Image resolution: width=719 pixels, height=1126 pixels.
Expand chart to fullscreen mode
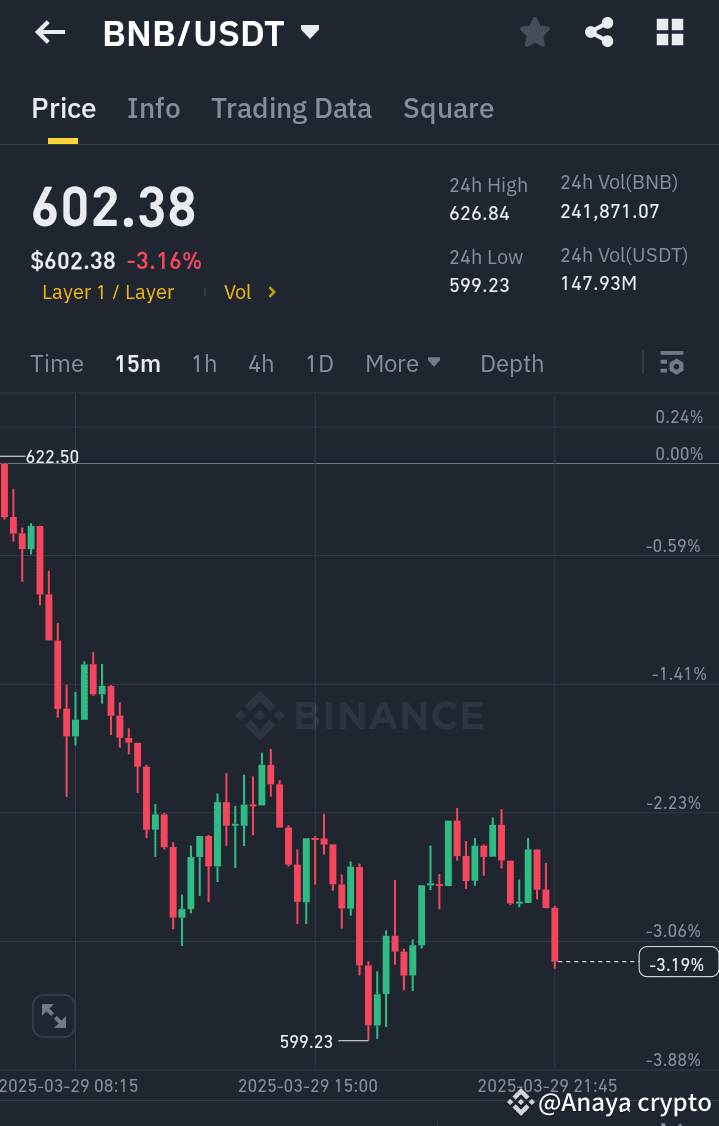point(53,1015)
